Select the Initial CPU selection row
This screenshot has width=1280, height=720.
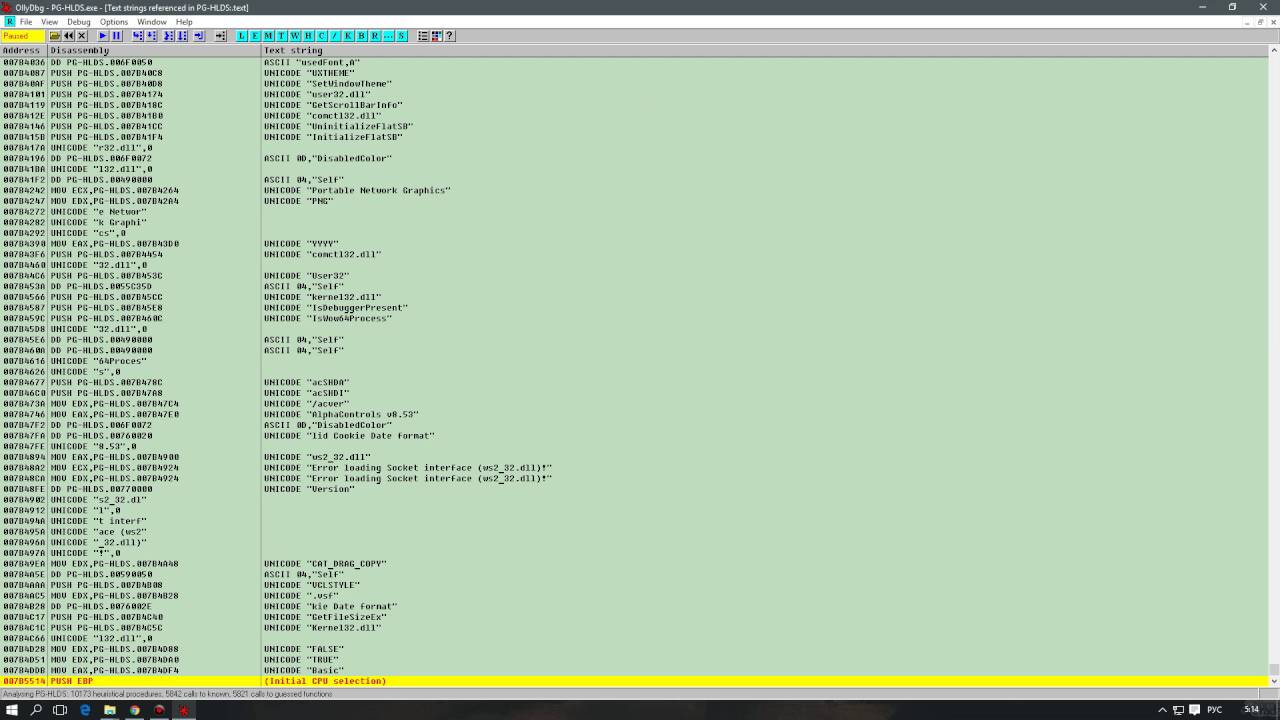(634, 681)
